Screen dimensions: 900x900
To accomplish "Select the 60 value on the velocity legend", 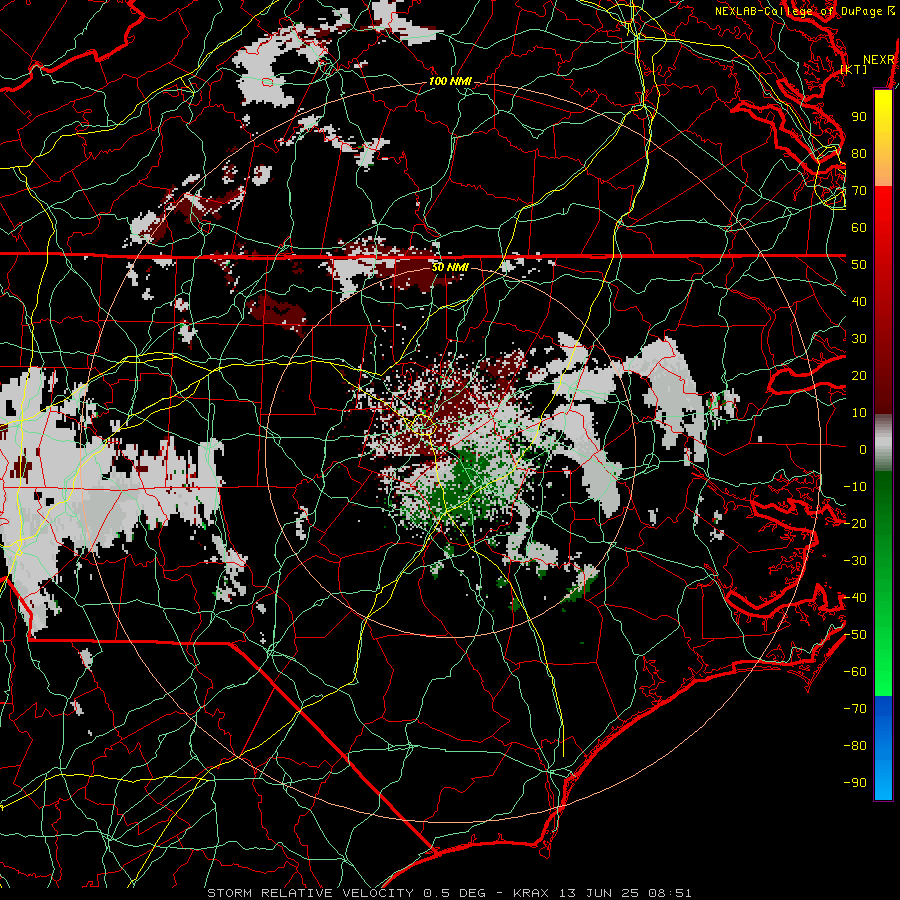I will pos(859,228).
